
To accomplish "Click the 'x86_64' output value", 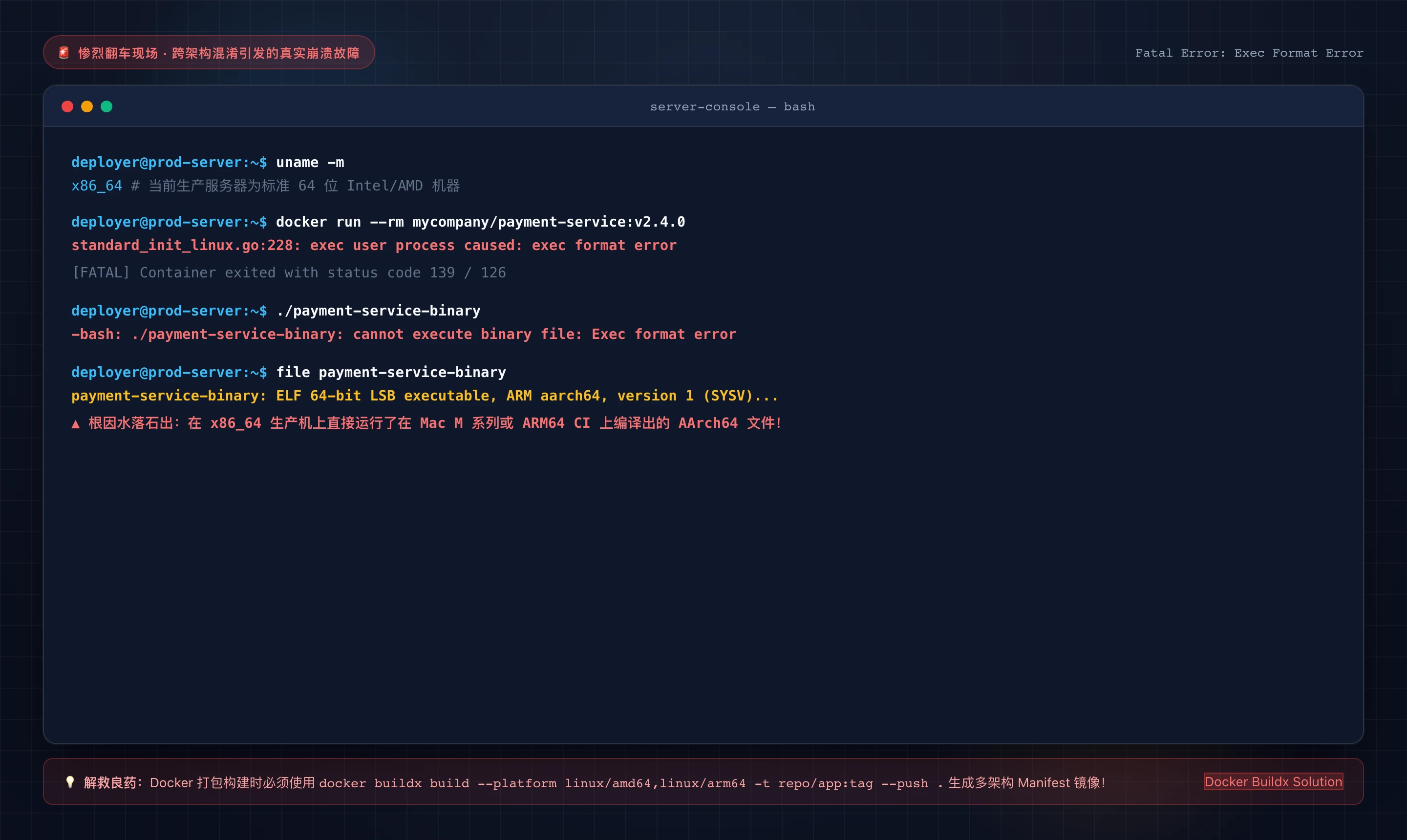I will [x=97, y=186].
